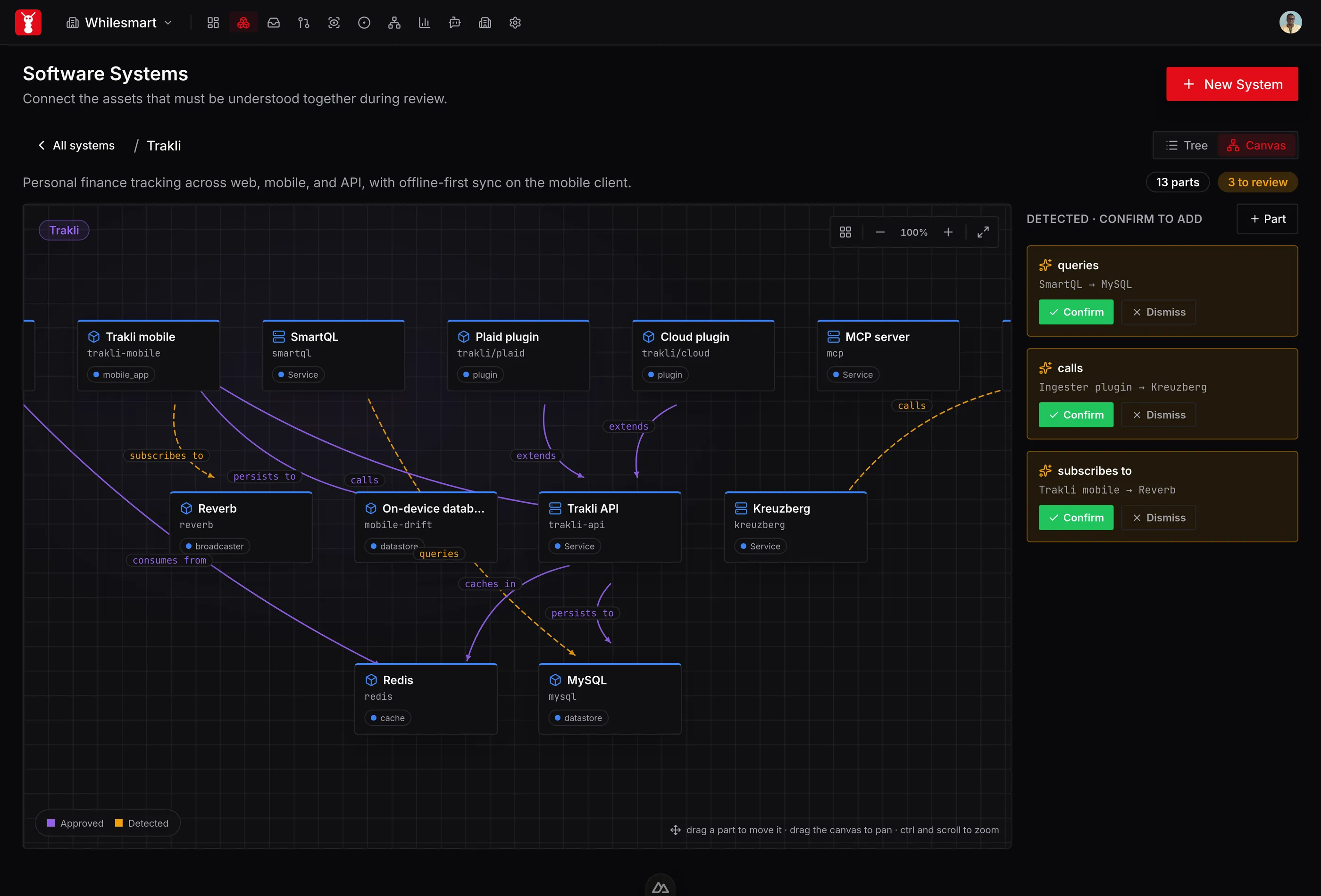
Task: Open the building organization icon right of the bot
Action: (485, 23)
